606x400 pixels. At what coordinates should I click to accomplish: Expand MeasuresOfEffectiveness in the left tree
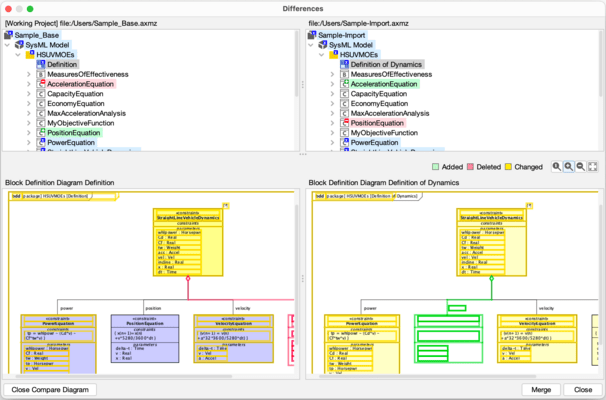(28, 74)
